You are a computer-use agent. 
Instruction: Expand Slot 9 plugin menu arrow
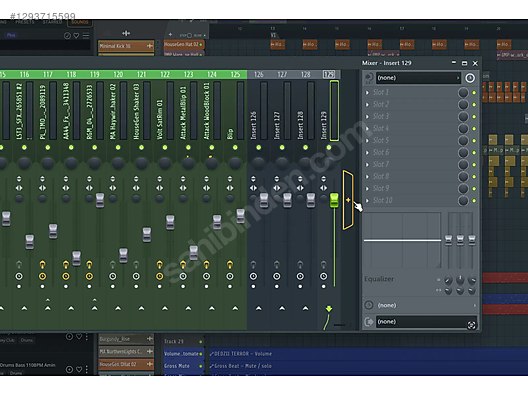[367, 189]
